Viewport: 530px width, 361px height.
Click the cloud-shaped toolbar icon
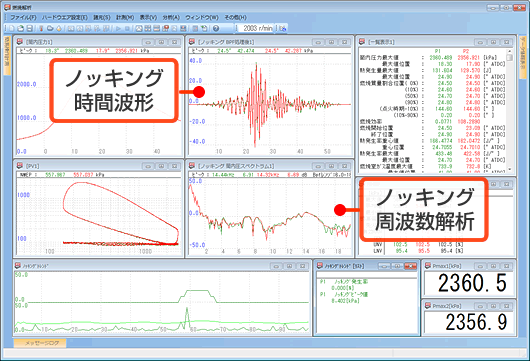tap(50, 28)
